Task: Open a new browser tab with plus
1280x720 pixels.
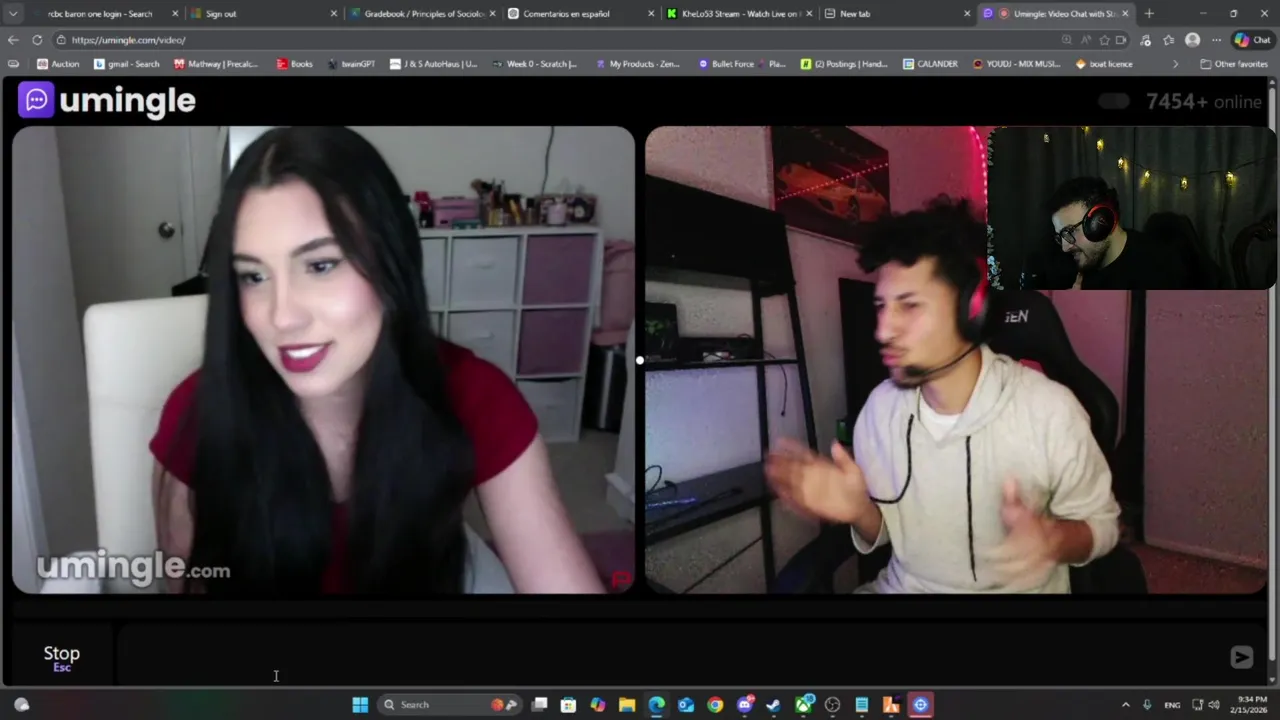Action: 1149,14
